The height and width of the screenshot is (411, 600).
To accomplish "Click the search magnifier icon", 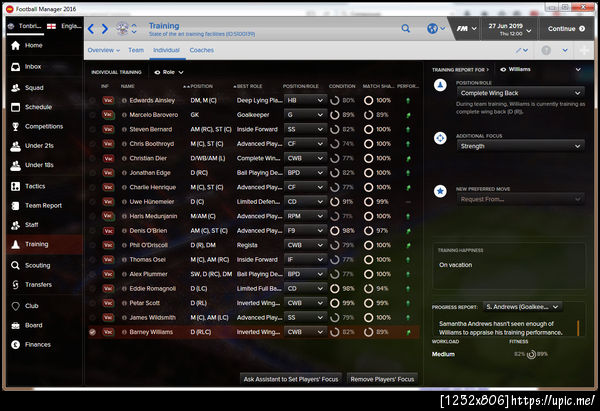I will point(406,28).
